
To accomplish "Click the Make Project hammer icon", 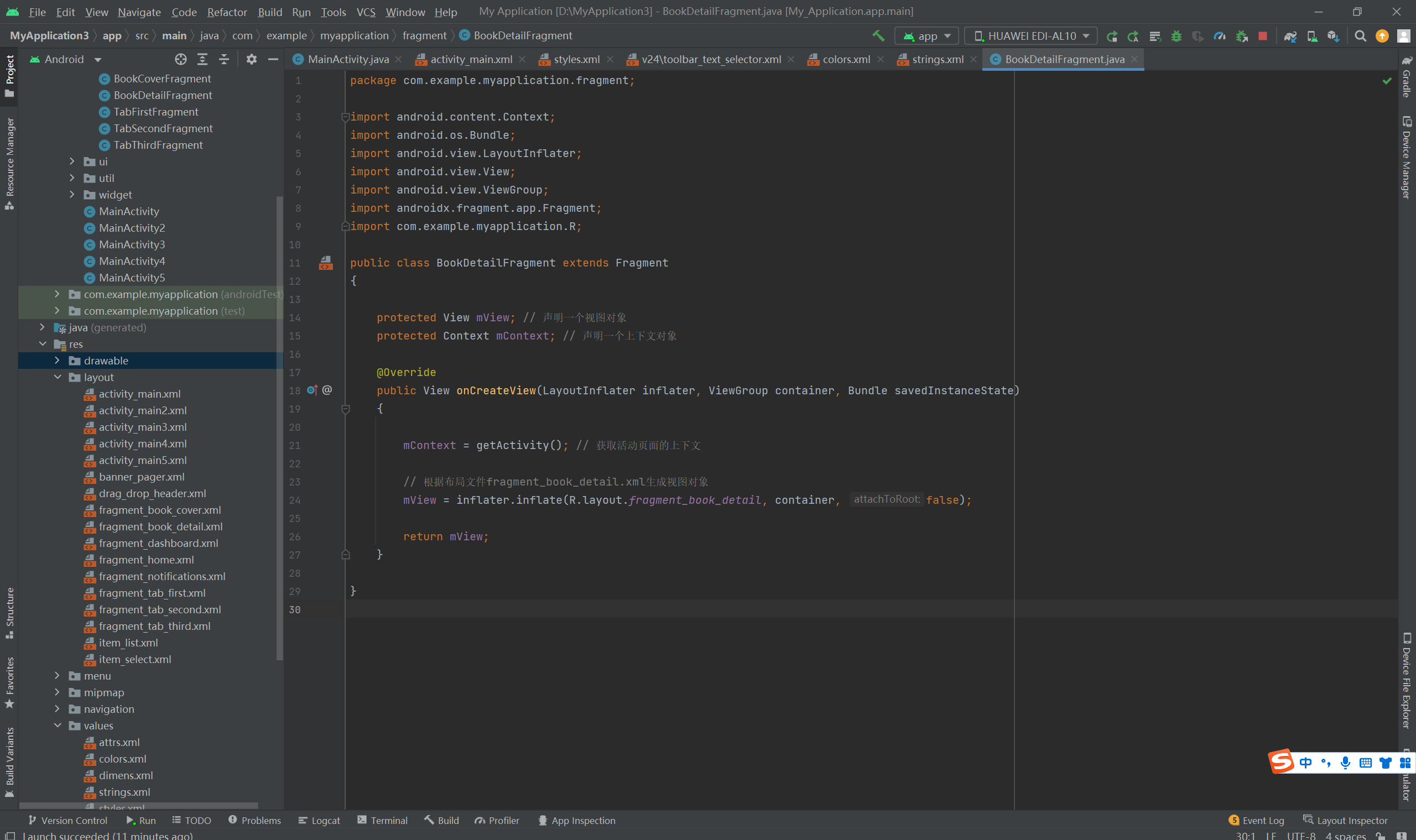I will pyautogui.click(x=878, y=35).
